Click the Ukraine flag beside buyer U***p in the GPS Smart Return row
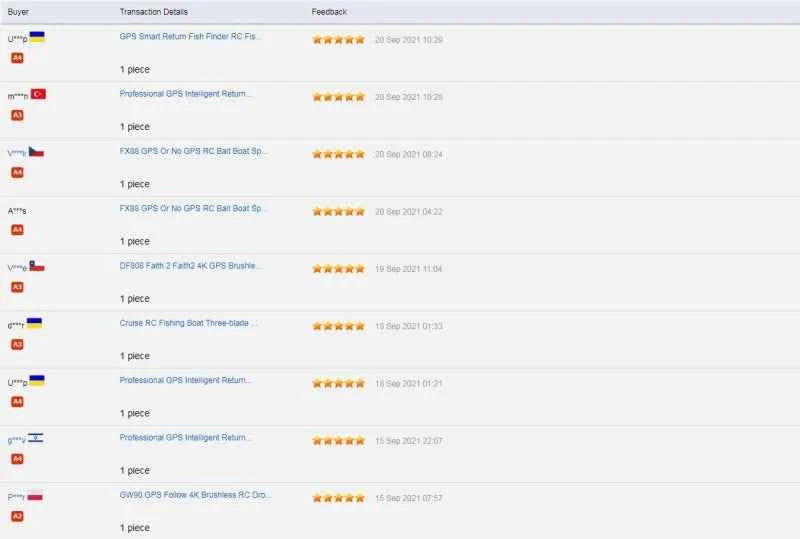 37,37
